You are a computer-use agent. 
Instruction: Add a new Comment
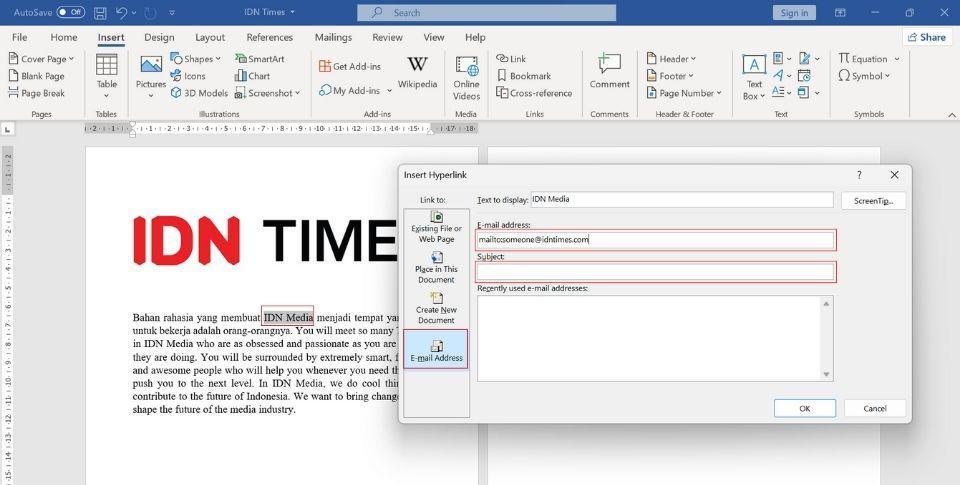point(609,72)
